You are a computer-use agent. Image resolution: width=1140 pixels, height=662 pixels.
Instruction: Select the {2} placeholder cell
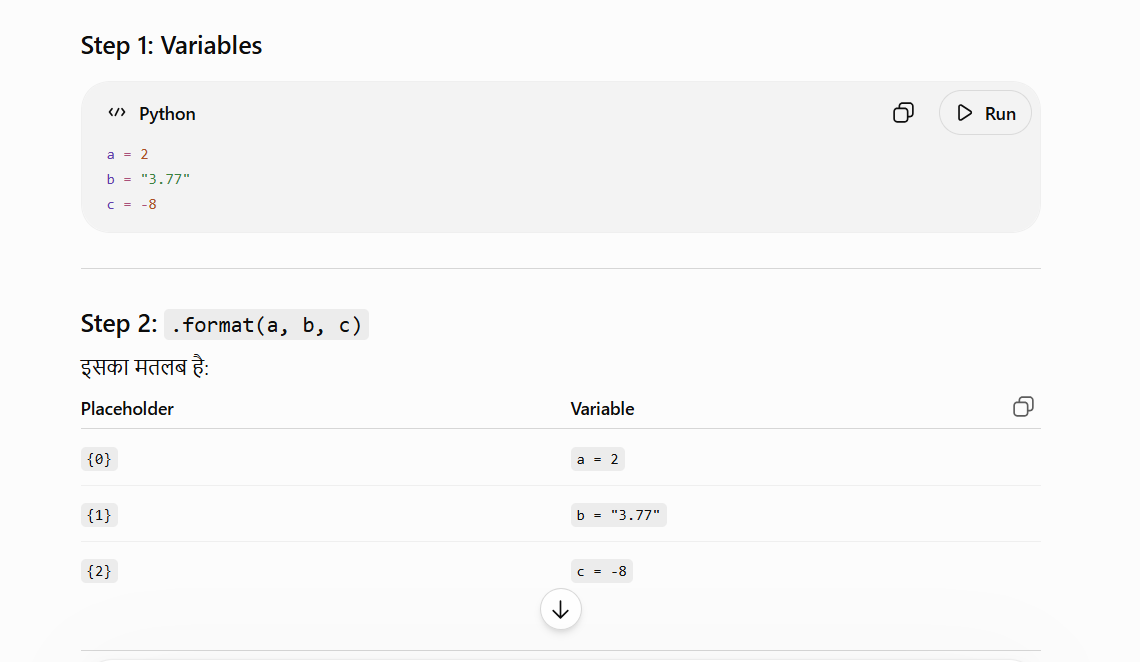99,571
